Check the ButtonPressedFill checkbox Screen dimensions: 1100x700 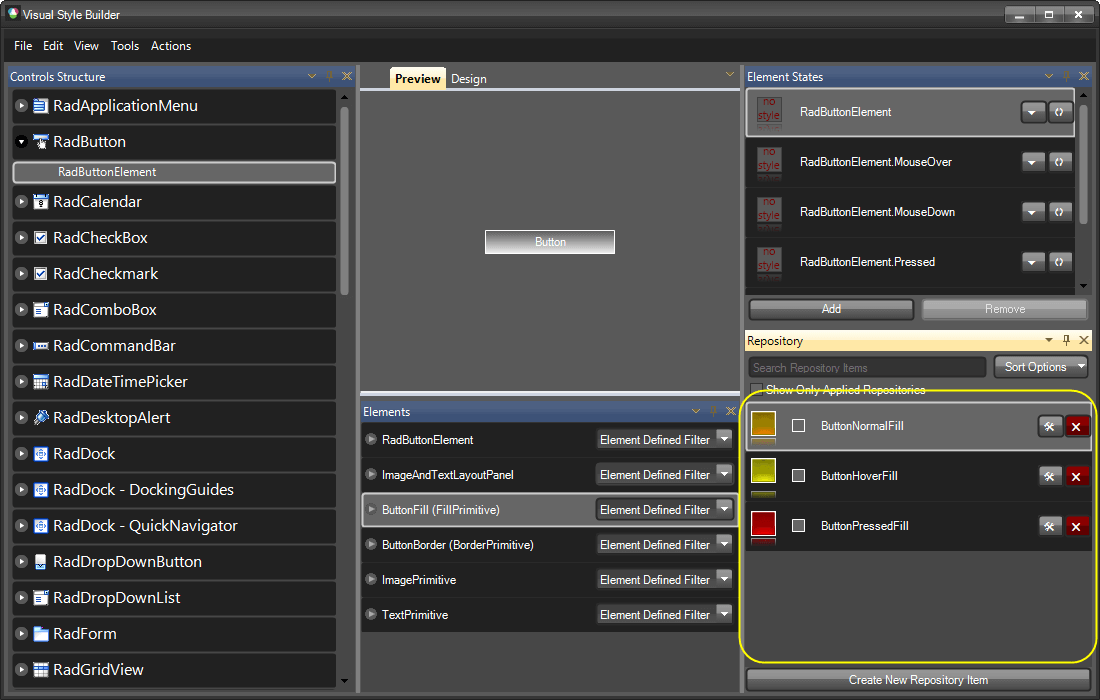click(x=798, y=525)
